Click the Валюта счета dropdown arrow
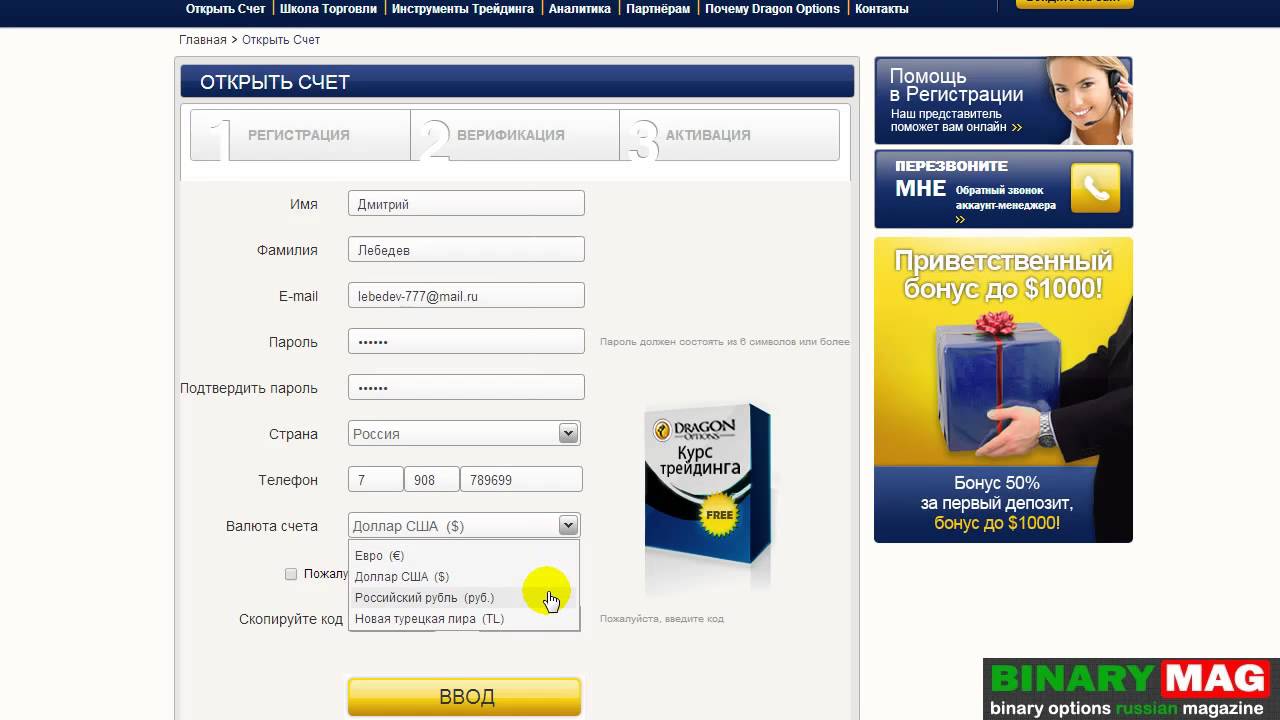The height and width of the screenshot is (720, 1280). 568,525
